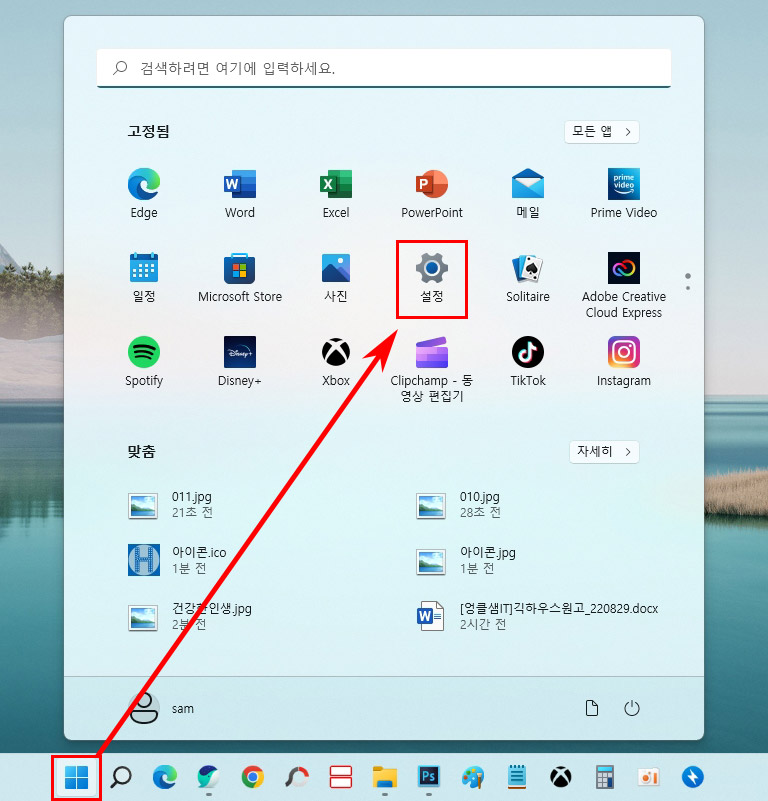Open Microsoft Store from pinned apps
The width and height of the screenshot is (768, 801).
click(x=240, y=277)
